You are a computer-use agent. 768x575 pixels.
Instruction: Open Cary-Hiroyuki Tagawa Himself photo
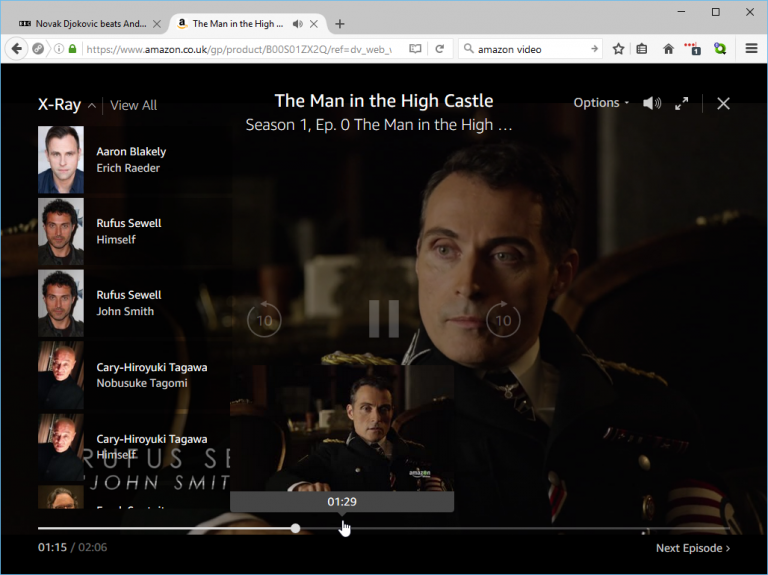(61, 447)
